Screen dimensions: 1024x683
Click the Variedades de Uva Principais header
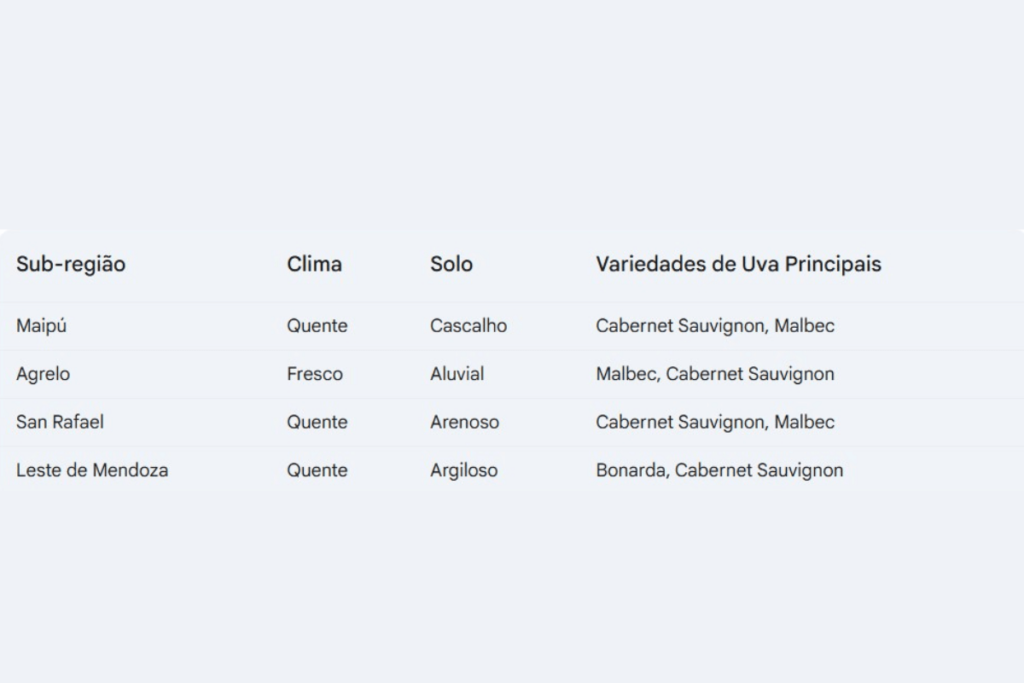click(739, 264)
